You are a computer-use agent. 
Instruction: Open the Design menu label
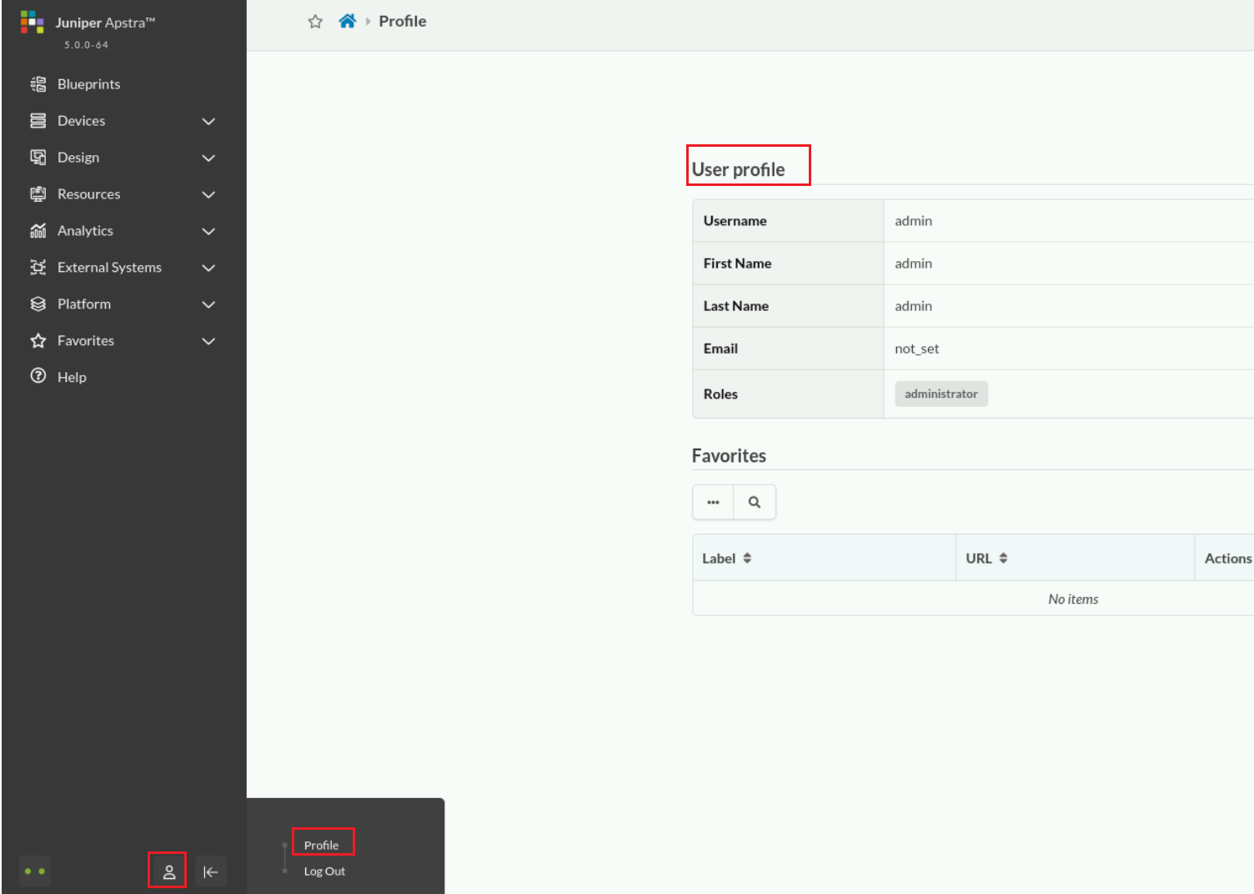78,157
